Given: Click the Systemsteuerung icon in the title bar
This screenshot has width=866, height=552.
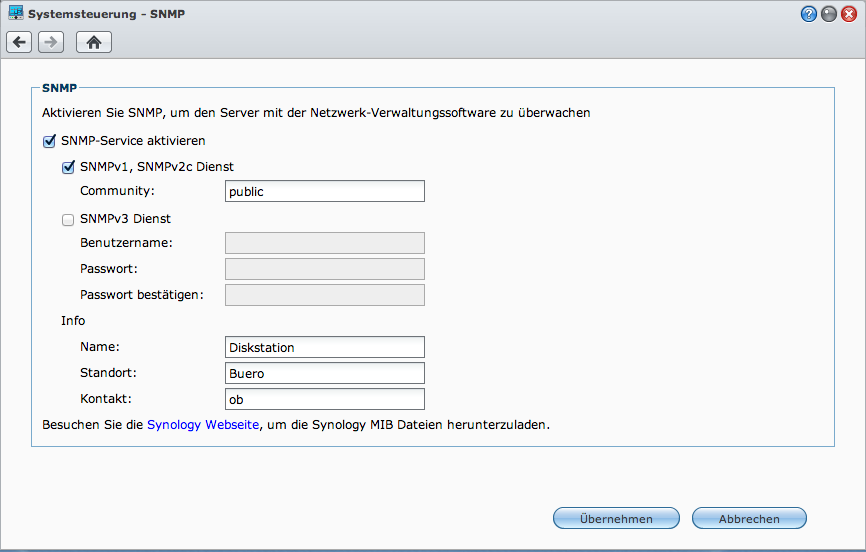Looking at the screenshot, I should click(x=16, y=14).
